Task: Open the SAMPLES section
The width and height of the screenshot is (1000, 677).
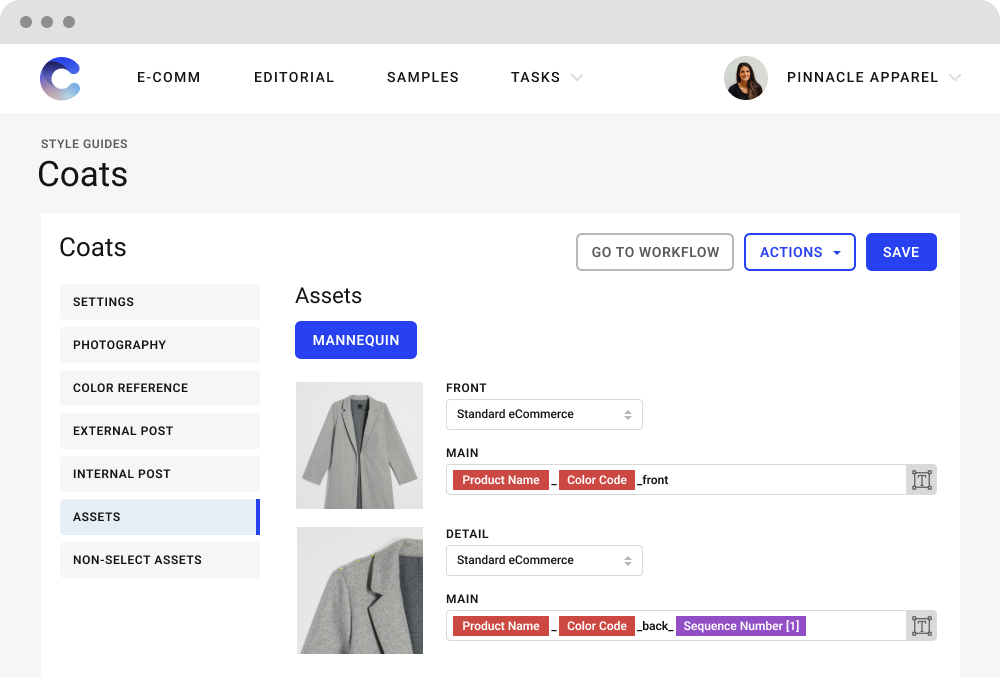Action: [422, 77]
